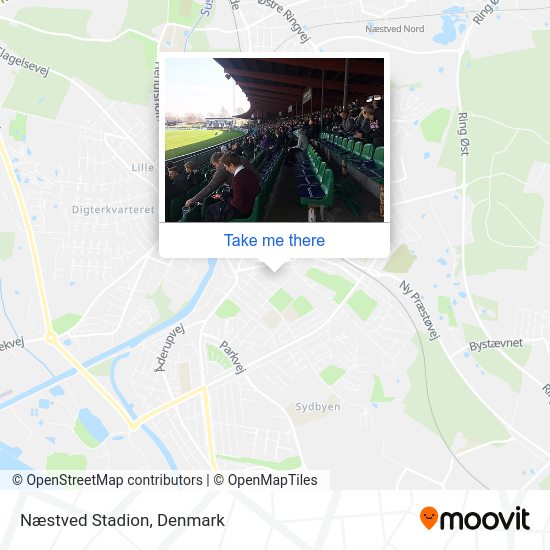Click the yellow roundabout junction on map
This screenshot has height=550, width=550.
coord(51,339)
